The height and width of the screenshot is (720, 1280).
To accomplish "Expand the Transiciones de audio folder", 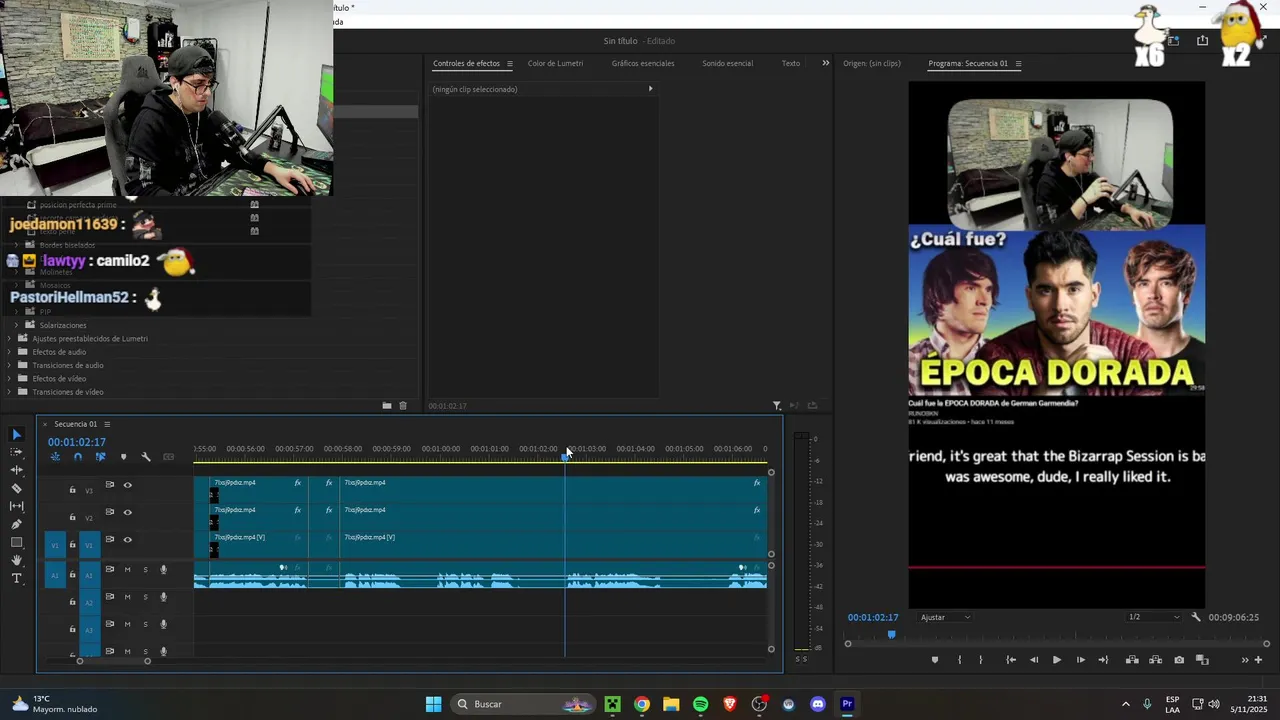I will 9,365.
